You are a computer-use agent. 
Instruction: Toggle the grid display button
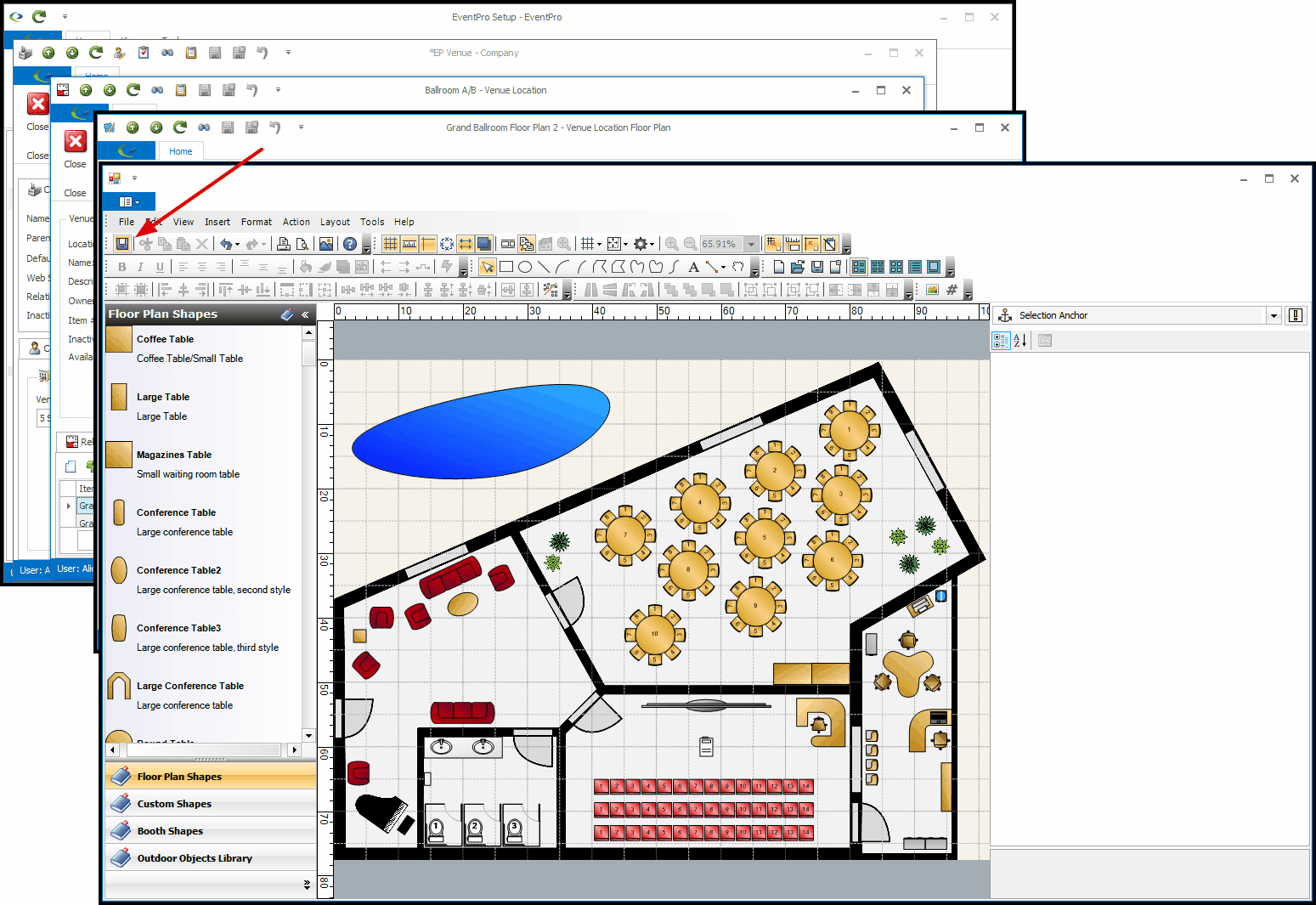pyautogui.click(x=391, y=244)
